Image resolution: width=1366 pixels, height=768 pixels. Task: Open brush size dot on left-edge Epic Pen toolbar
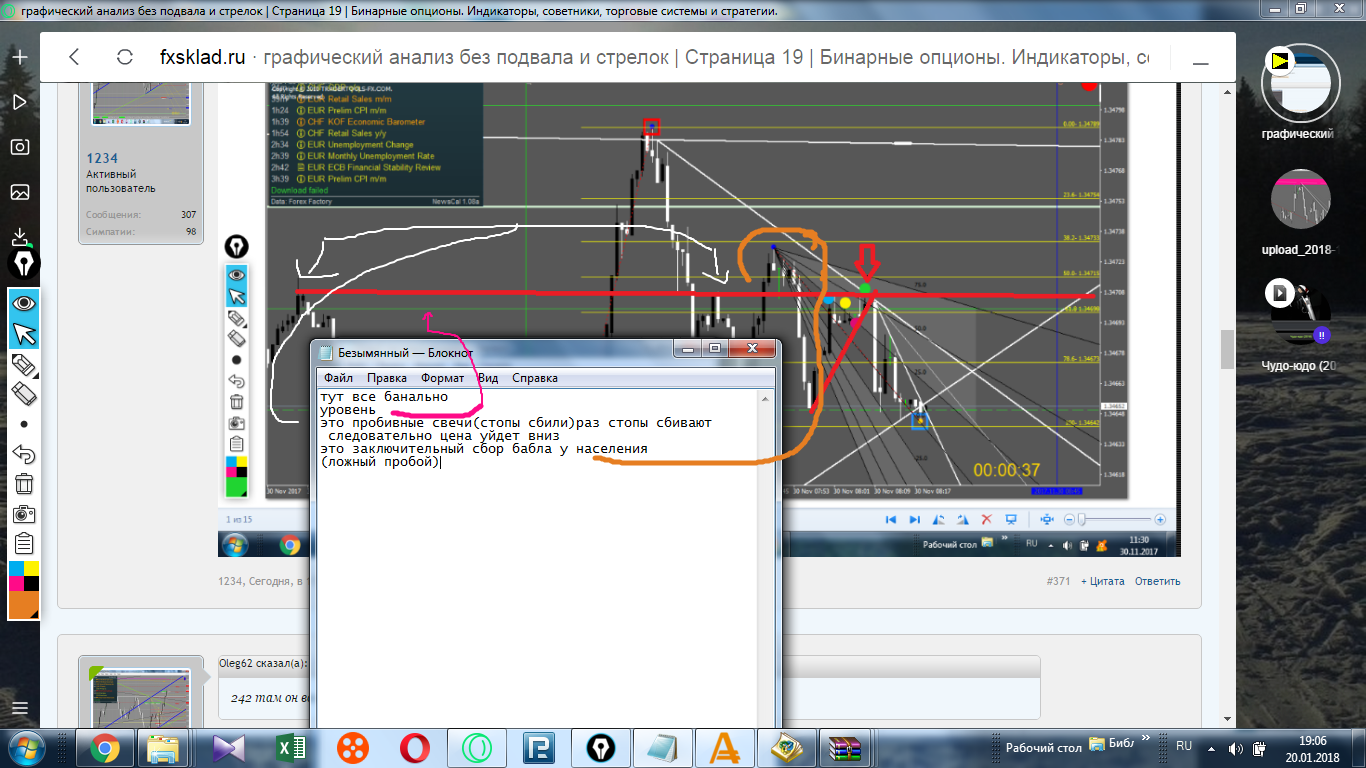click(24, 424)
